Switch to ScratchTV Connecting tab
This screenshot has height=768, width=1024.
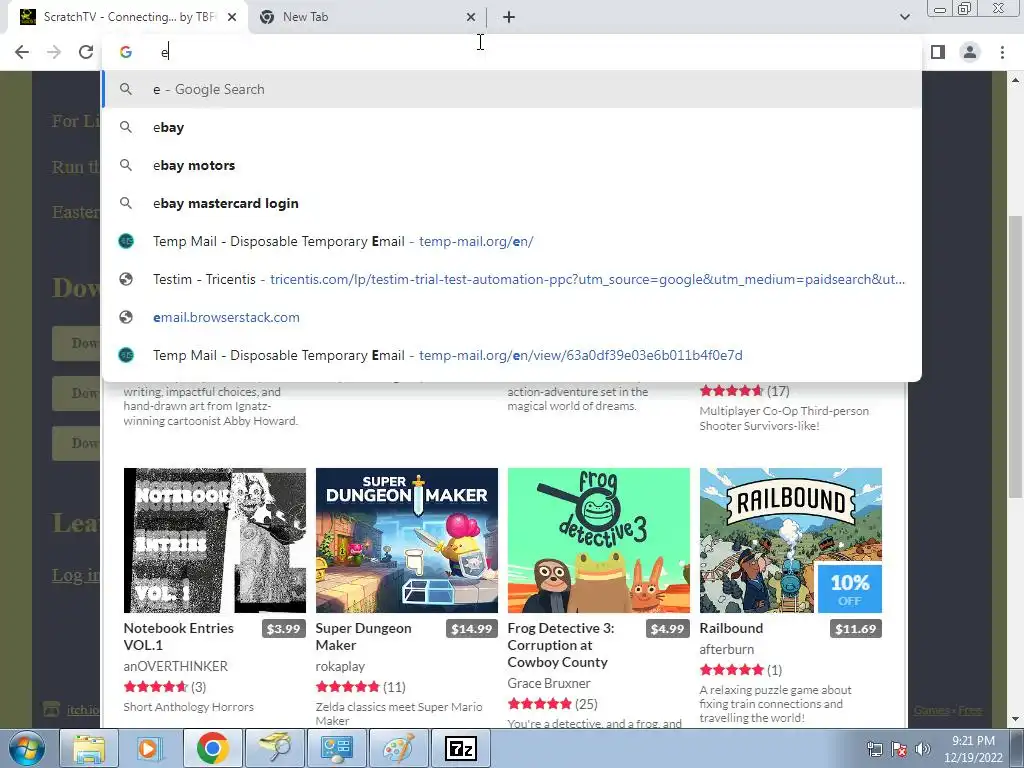pos(128,17)
